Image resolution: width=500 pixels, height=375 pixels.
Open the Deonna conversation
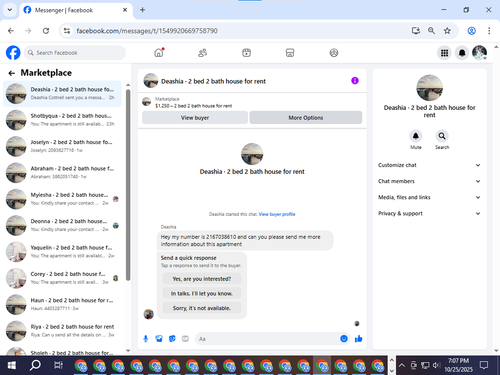(x=62, y=225)
